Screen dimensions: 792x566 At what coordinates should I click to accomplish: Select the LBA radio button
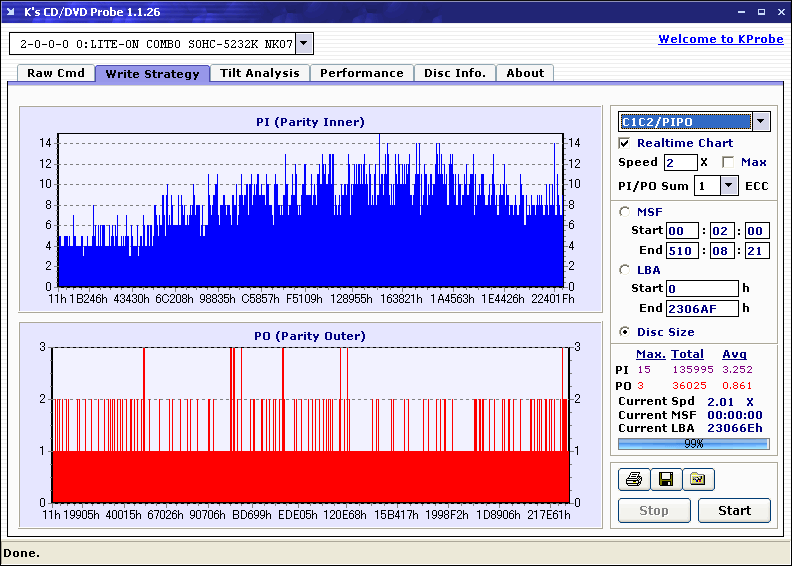coord(626,270)
